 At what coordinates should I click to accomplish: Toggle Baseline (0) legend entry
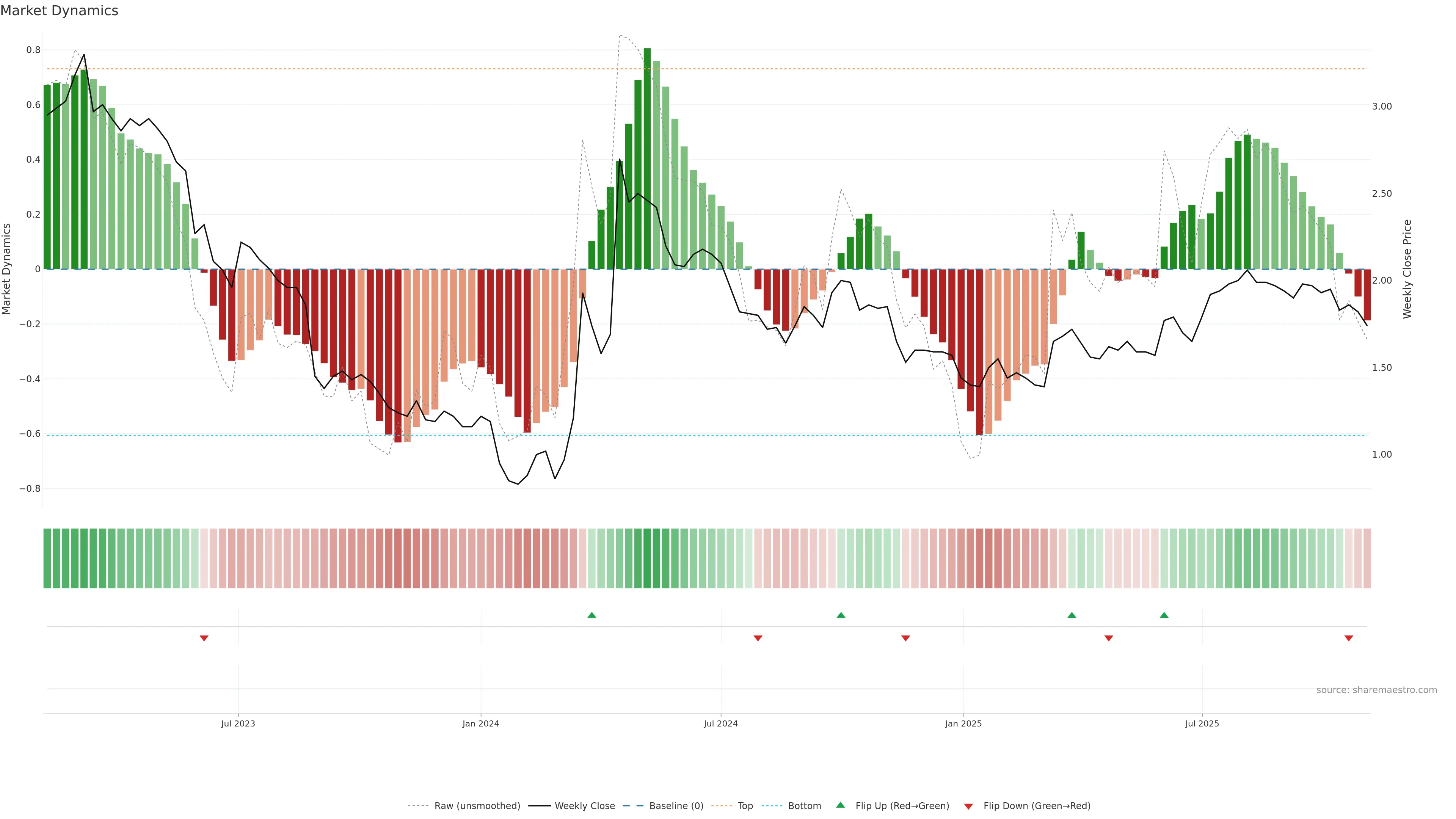pyautogui.click(x=676, y=806)
